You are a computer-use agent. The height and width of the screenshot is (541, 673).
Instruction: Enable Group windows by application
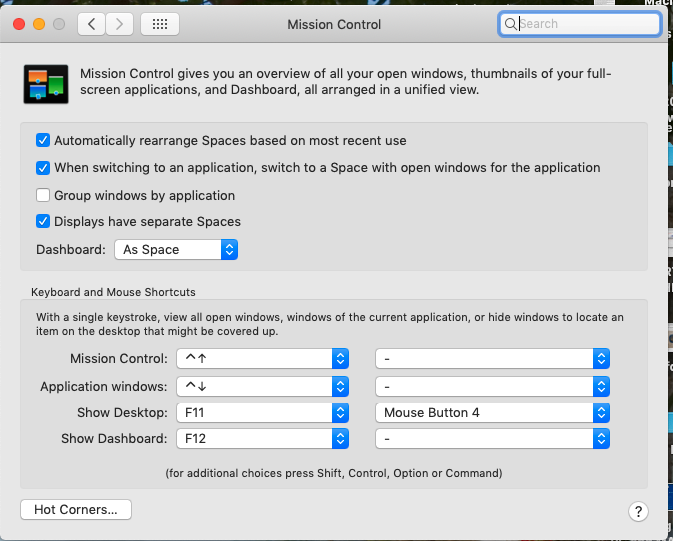coord(43,195)
